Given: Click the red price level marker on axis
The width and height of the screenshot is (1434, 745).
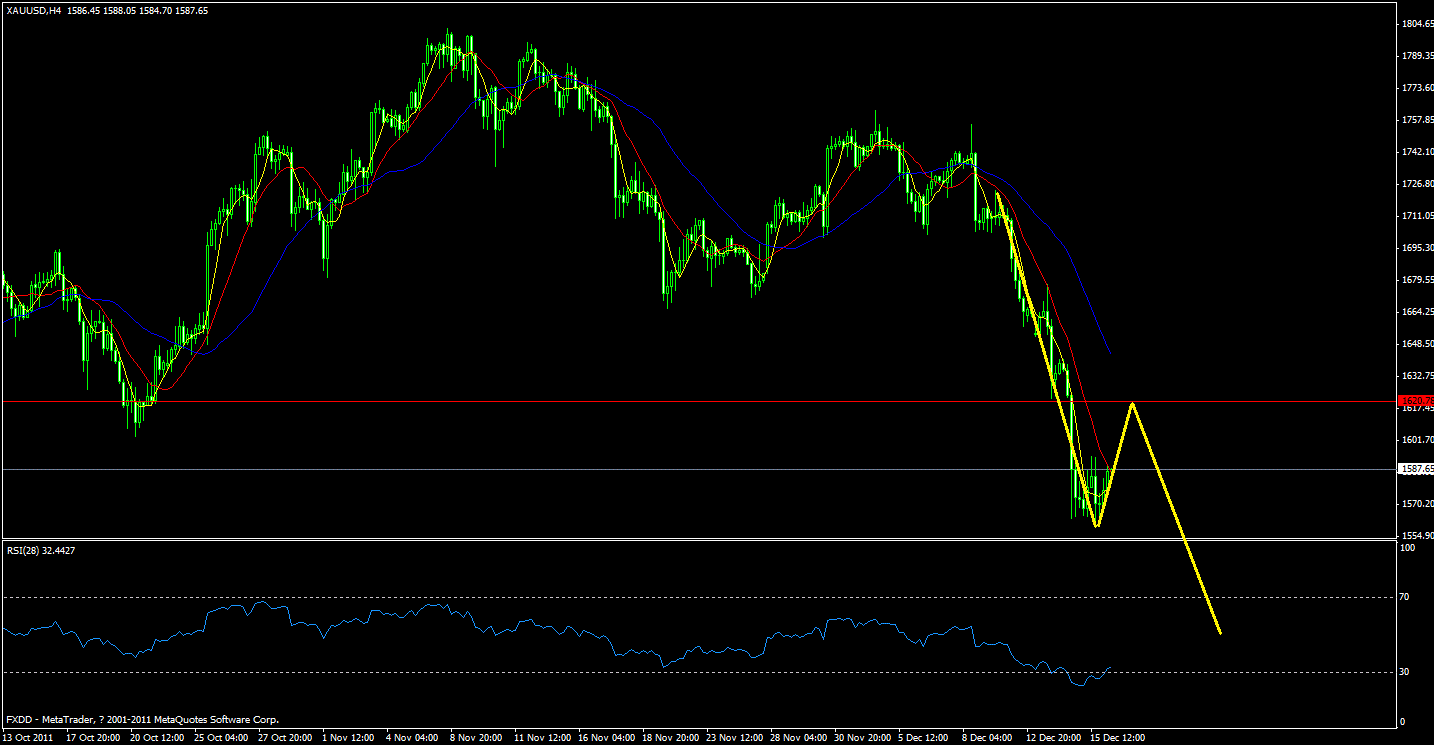Looking at the screenshot, I should pyautogui.click(x=1415, y=400).
